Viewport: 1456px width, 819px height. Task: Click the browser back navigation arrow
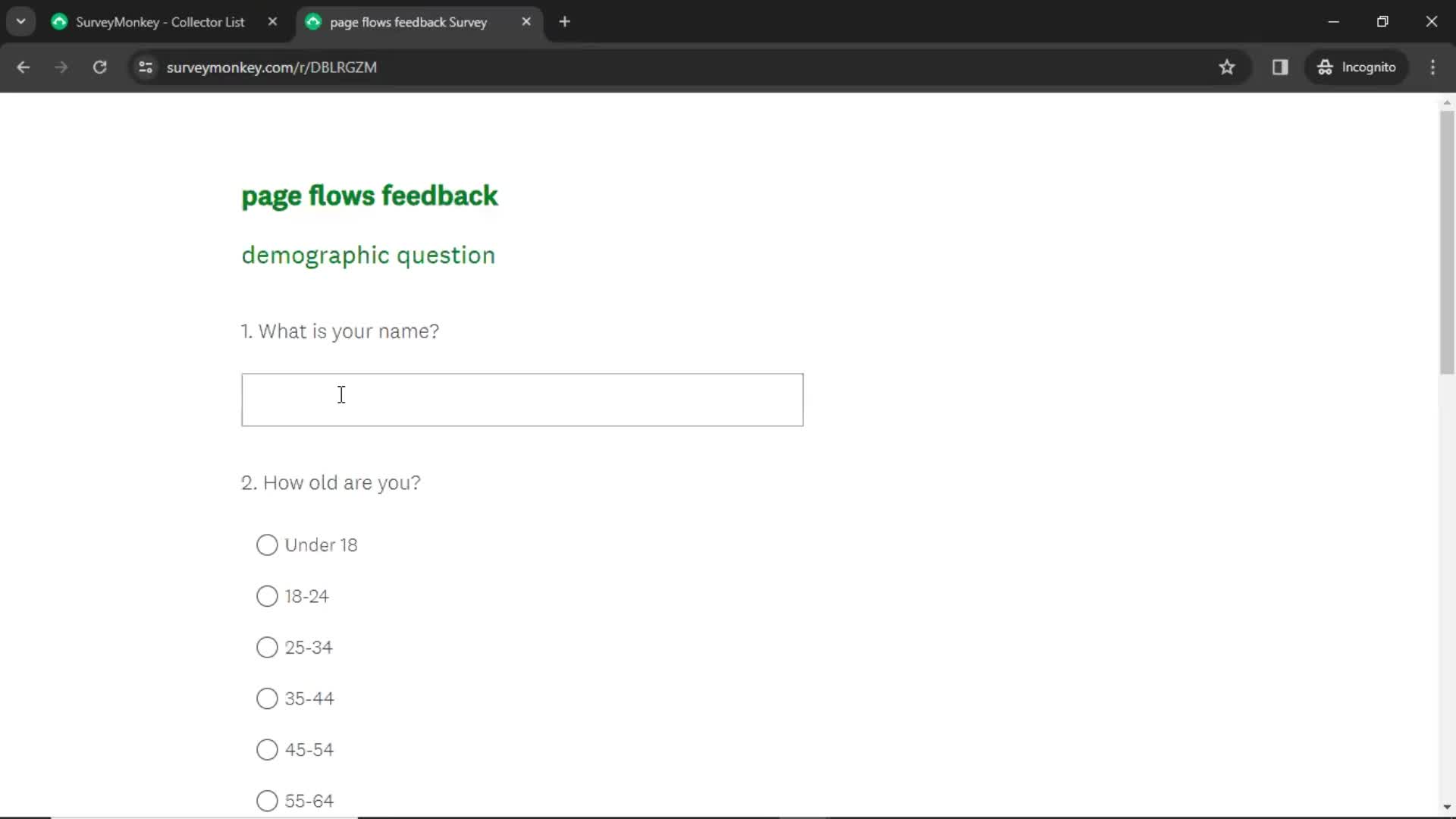click(x=23, y=67)
